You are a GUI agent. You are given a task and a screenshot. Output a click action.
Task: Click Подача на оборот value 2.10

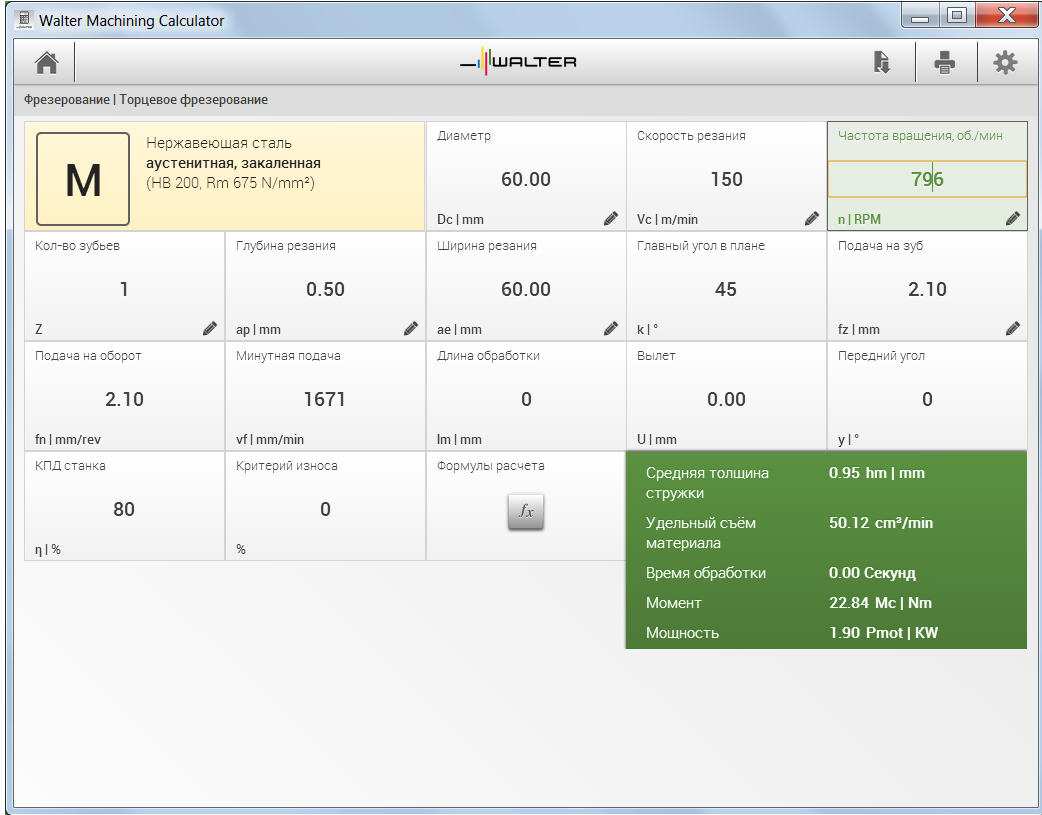[124, 399]
